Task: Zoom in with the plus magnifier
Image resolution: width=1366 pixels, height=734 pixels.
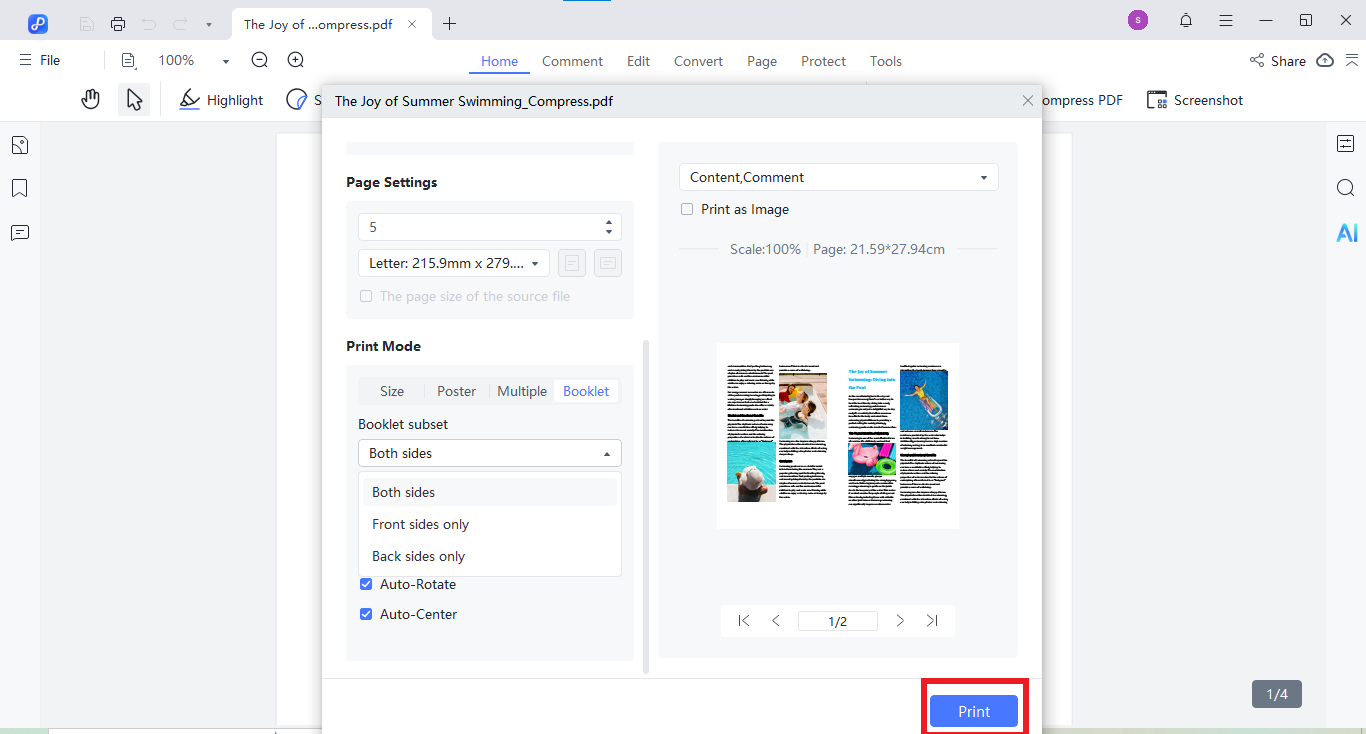Action: [296, 60]
